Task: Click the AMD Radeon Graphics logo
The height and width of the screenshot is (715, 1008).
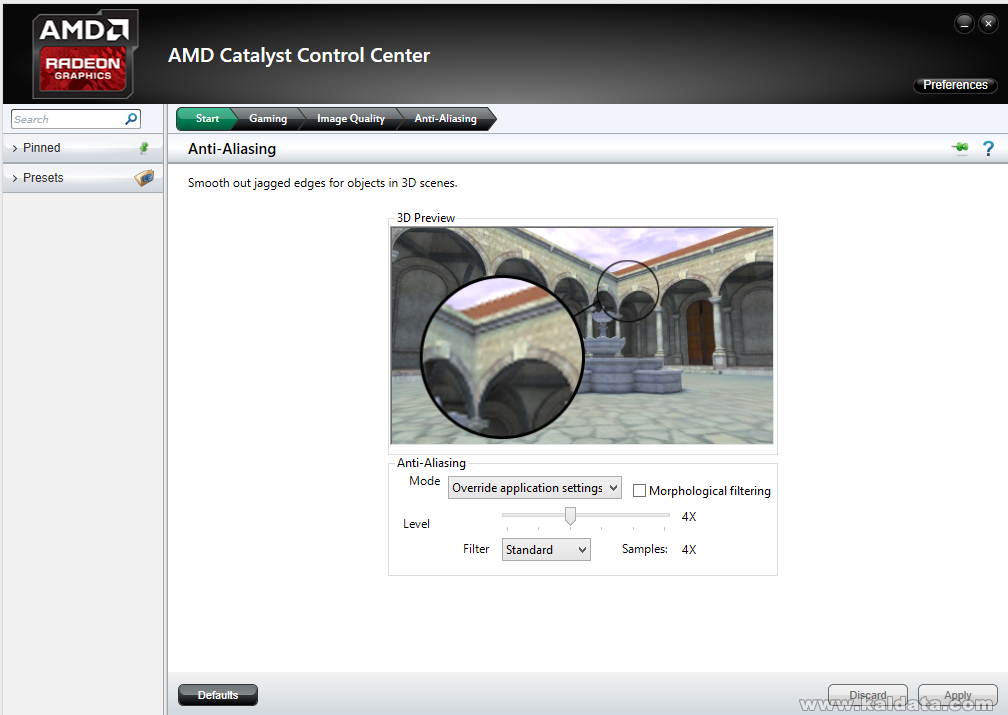Action: click(x=86, y=53)
